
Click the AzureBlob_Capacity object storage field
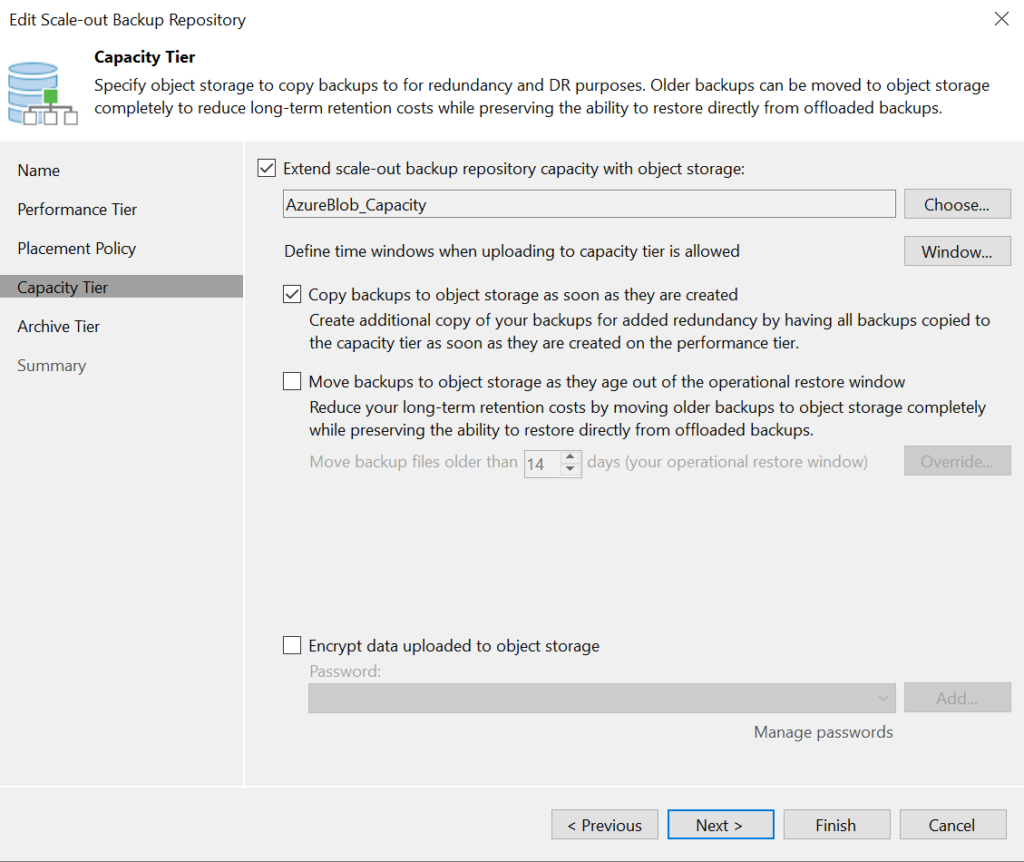589,204
